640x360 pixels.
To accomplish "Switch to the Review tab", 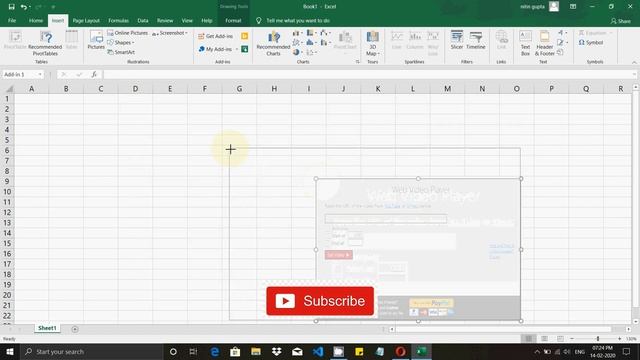I will 165,20.
